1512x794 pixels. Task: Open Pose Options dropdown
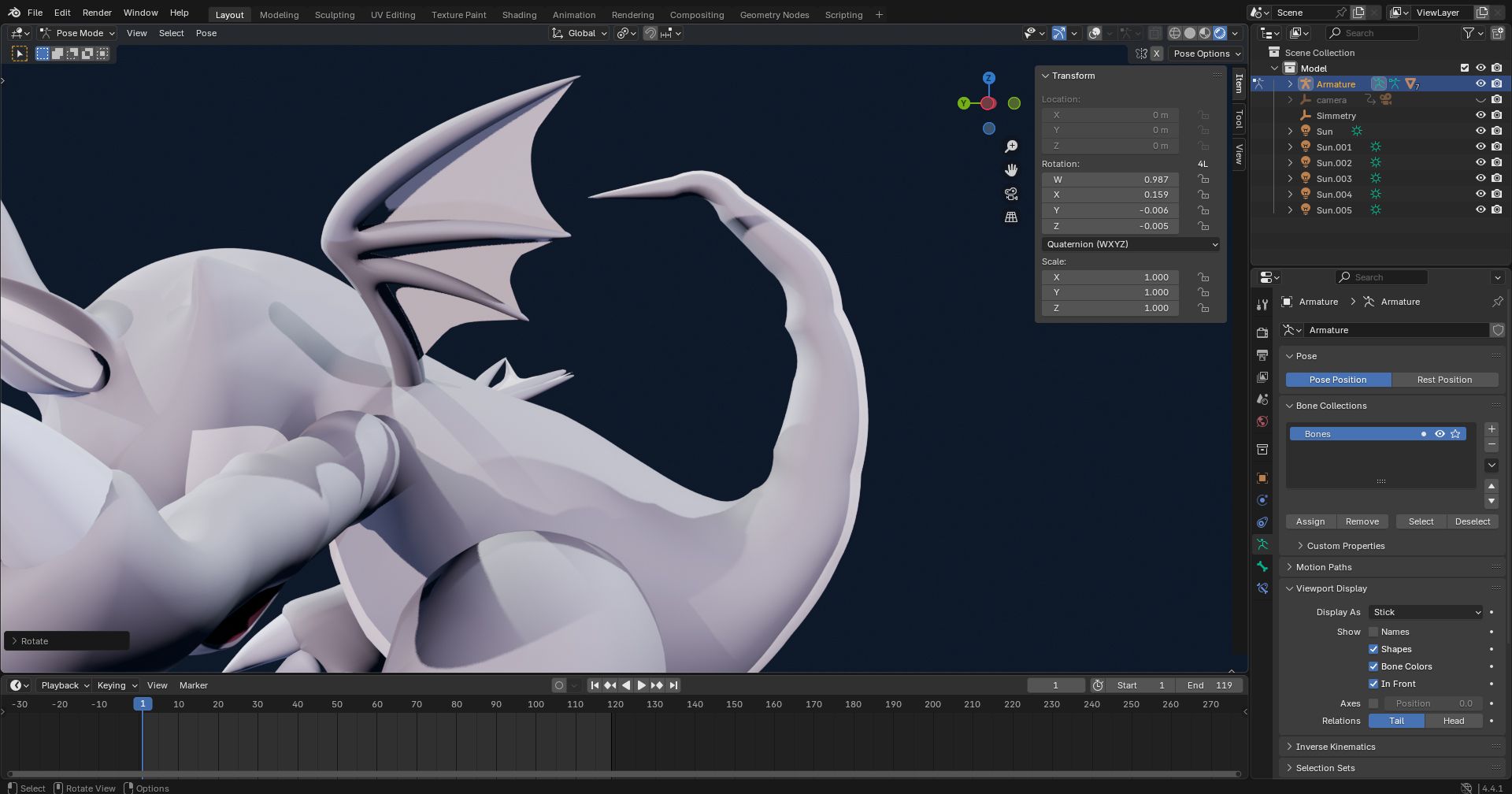click(x=1206, y=54)
